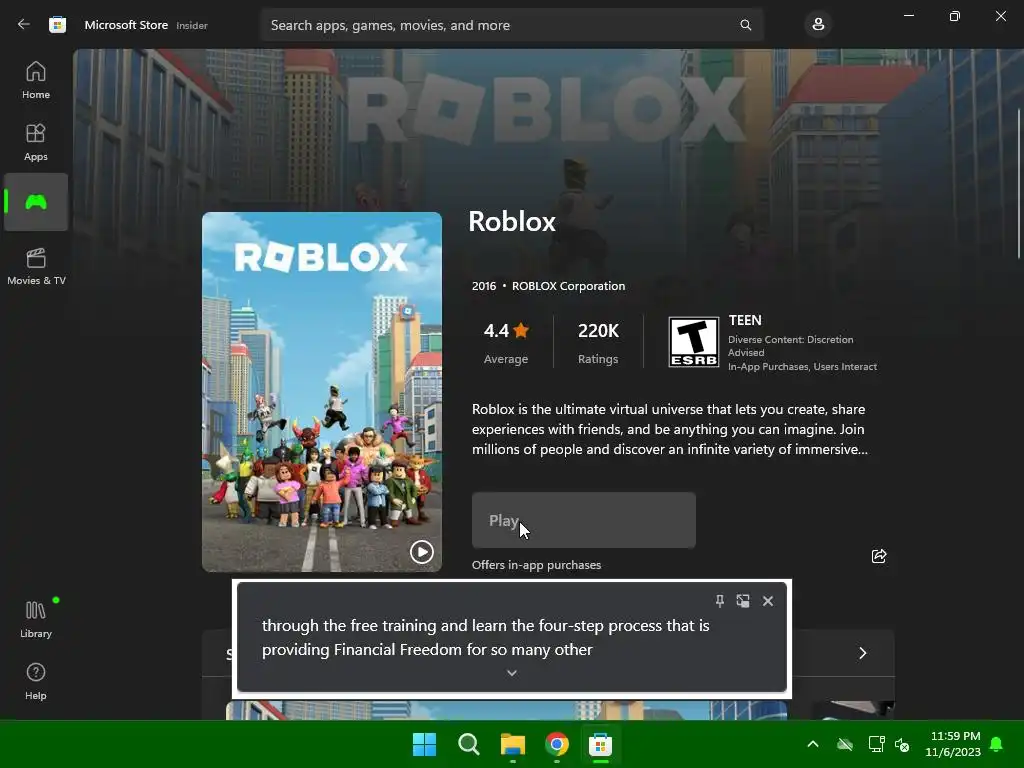Click the Play button for Roblox

[x=583, y=520]
